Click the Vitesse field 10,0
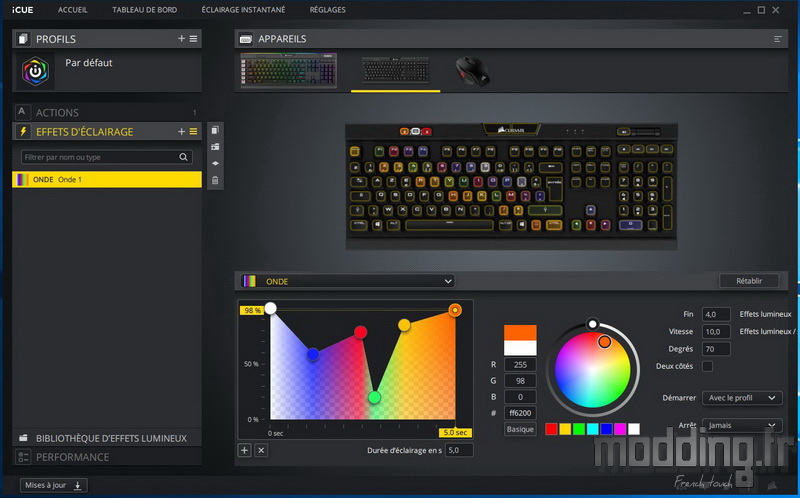Screen dimensions: 800x498 point(716,332)
